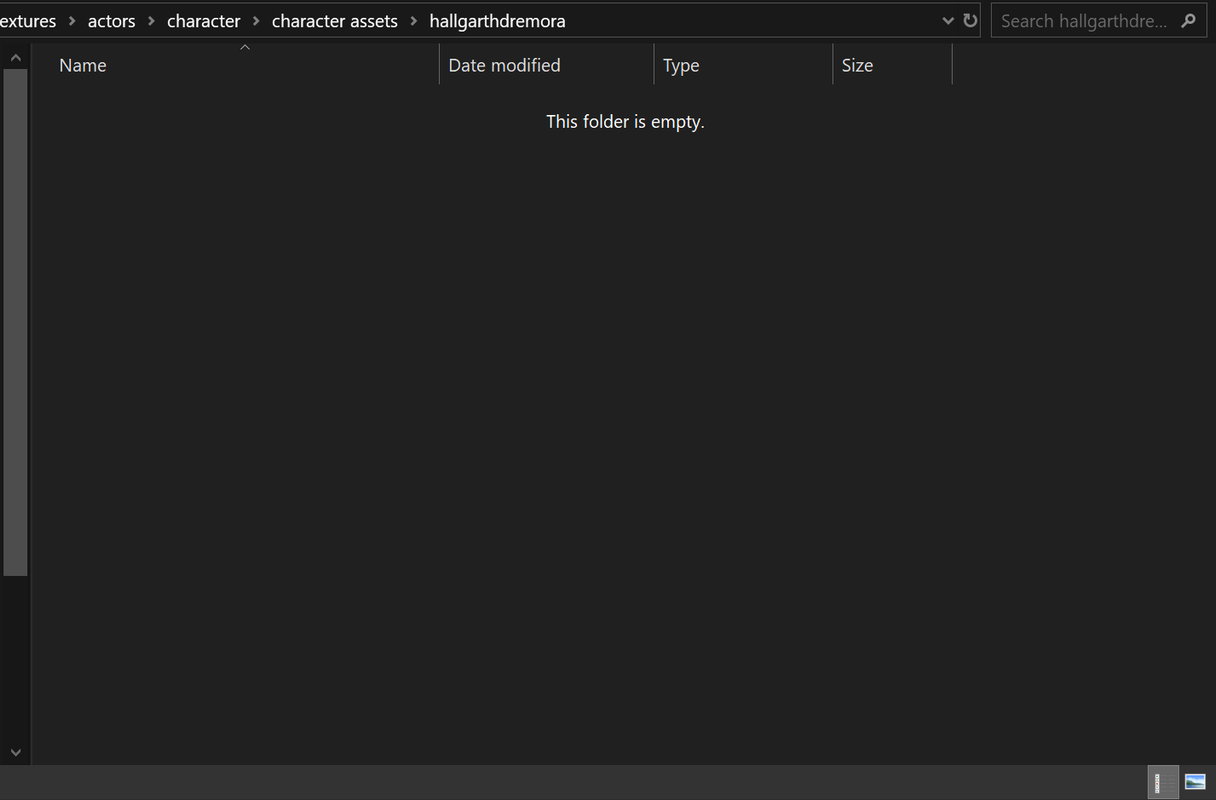The height and width of the screenshot is (800, 1216).
Task: Click the 'This folder is empty.' text
Action: pos(625,122)
